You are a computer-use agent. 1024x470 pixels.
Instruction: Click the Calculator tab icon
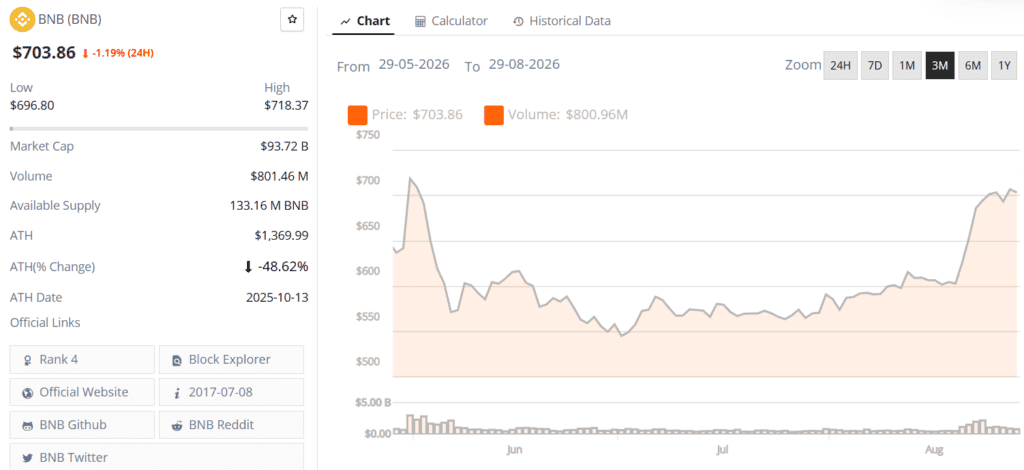(x=421, y=21)
